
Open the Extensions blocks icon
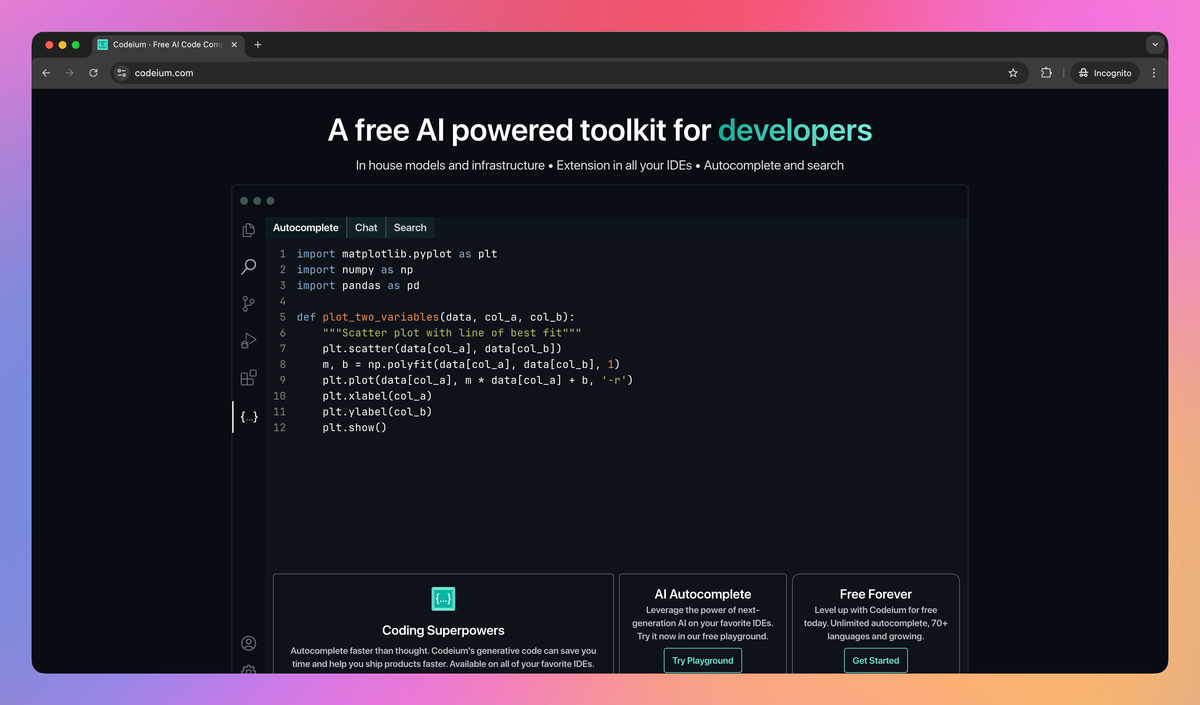point(249,378)
